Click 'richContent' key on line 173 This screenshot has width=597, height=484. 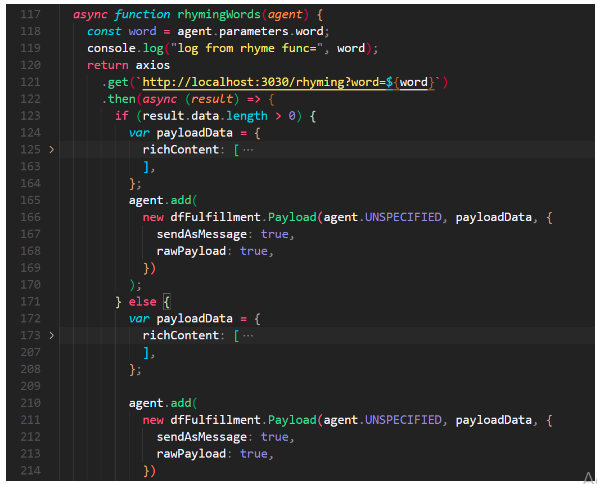click(180, 335)
